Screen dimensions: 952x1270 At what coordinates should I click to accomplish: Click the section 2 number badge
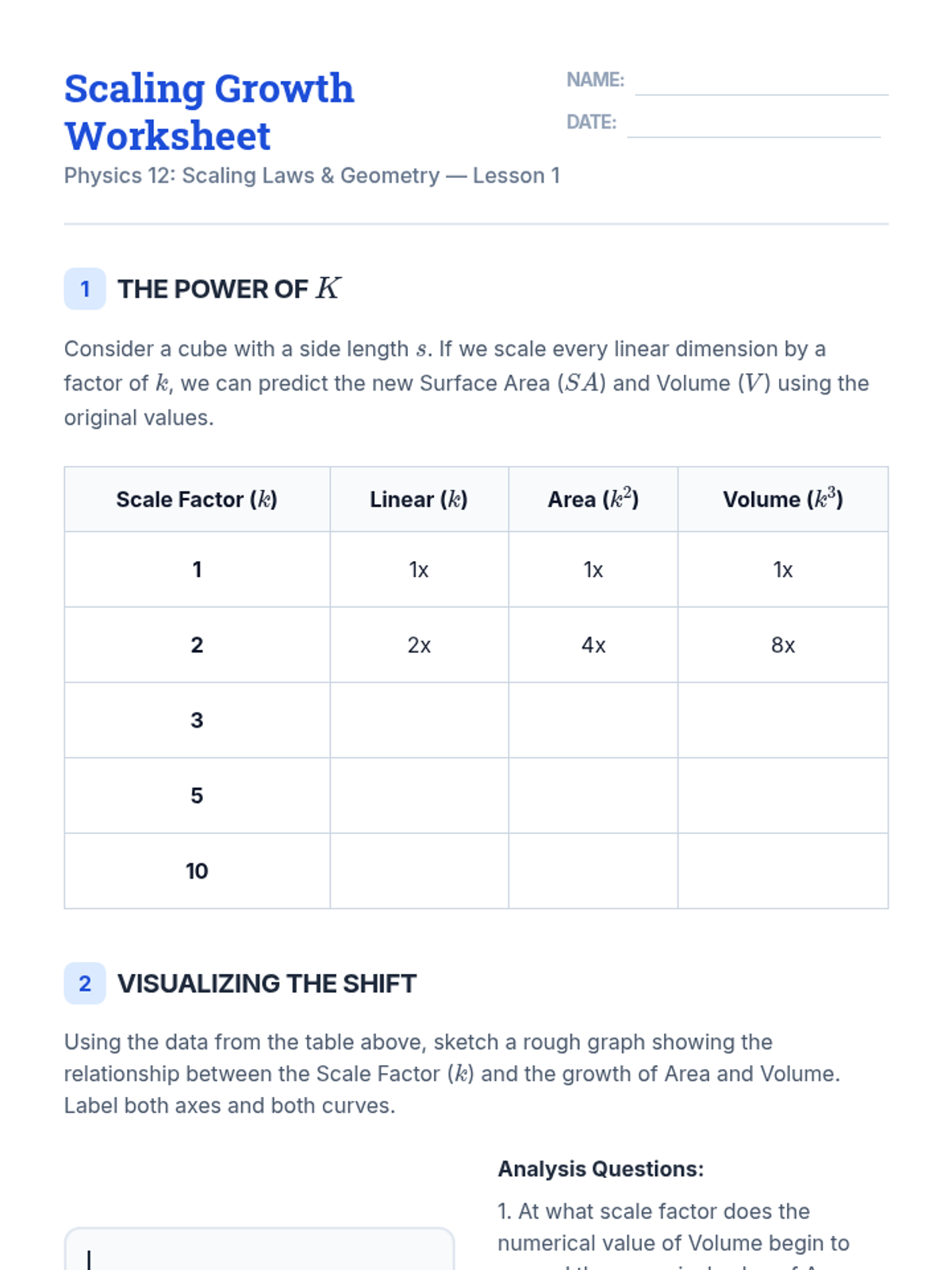(x=85, y=983)
